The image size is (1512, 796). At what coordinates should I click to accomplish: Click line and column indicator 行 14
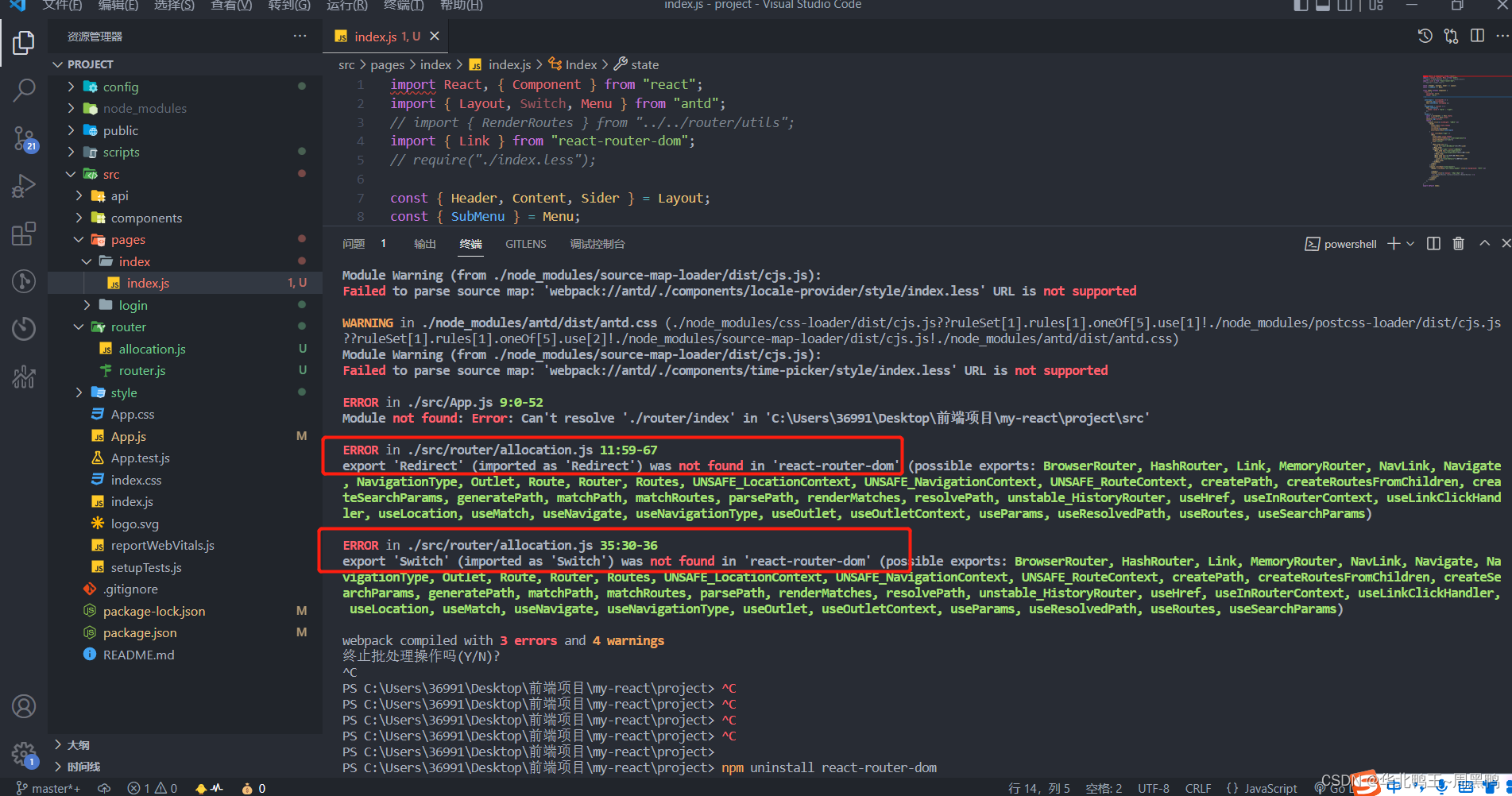tap(1039, 788)
